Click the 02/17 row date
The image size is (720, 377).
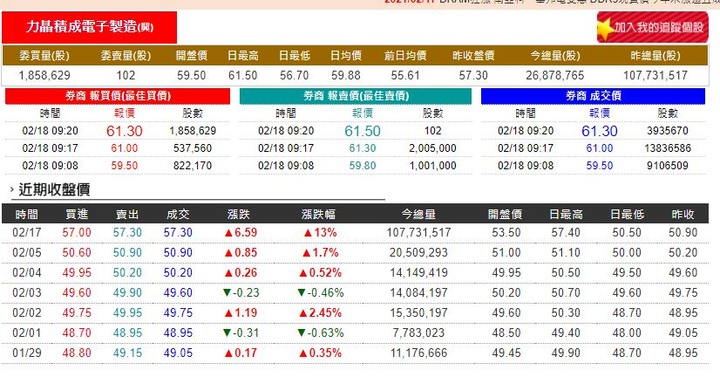(27, 232)
